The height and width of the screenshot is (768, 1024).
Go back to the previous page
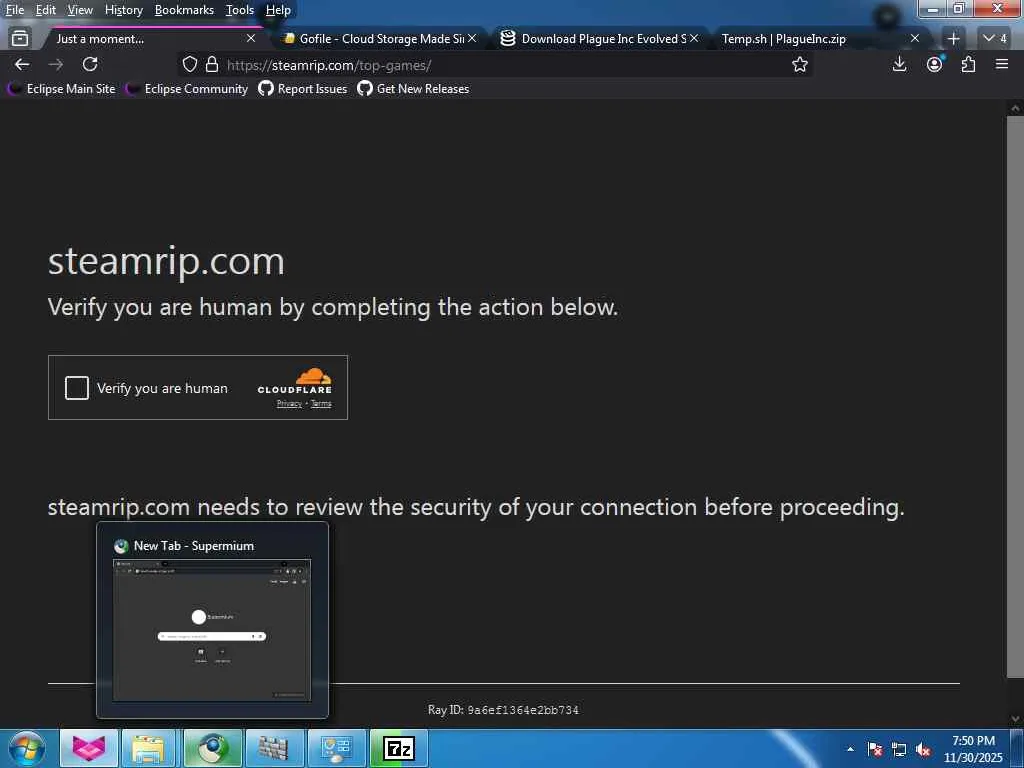coord(22,64)
